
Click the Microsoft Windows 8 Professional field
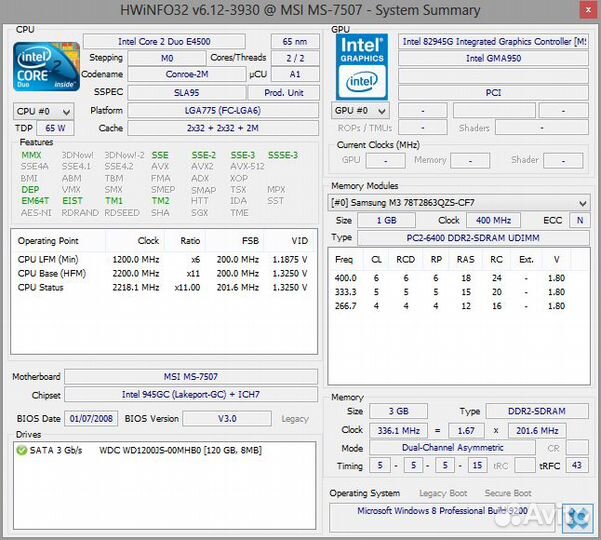pyautogui.click(x=443, y=517)
